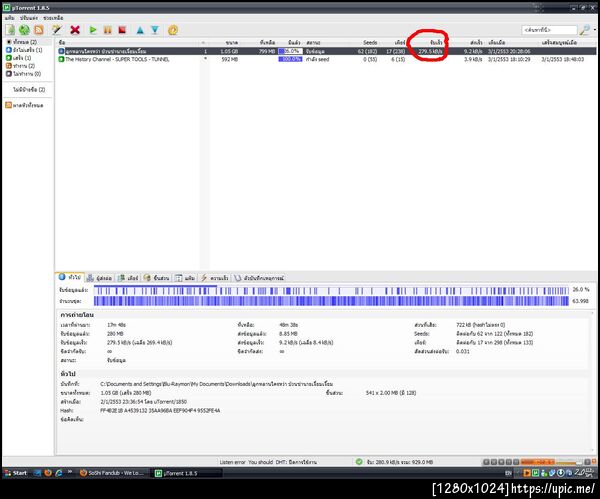Click the DHT status in the status bar
This screenshot has width=600, height=499.
296,462
